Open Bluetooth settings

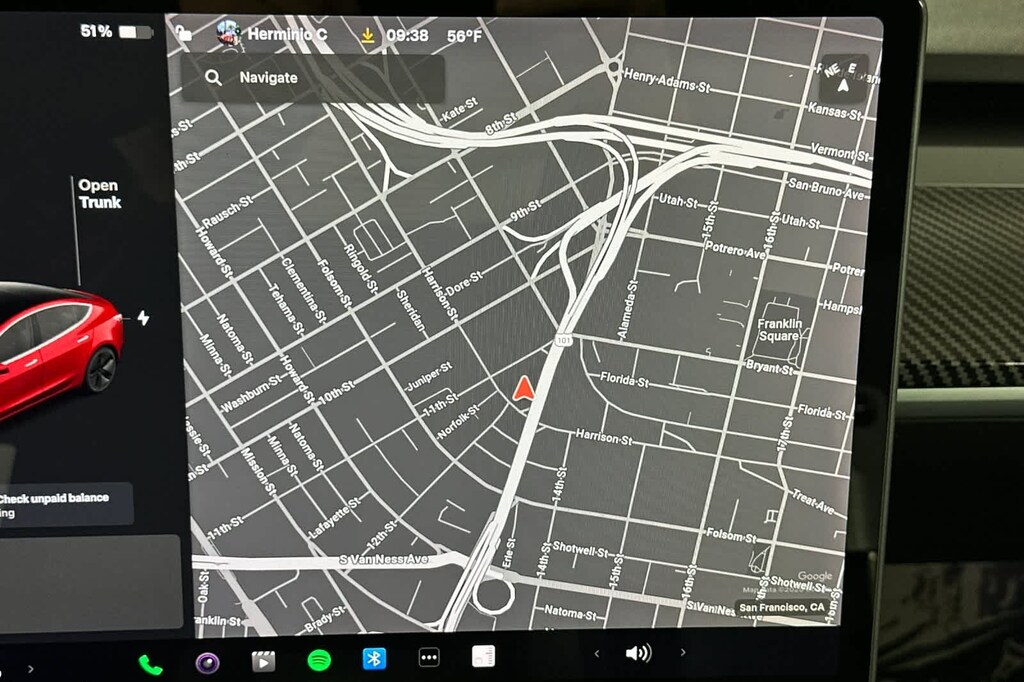(x=374, y=659)
